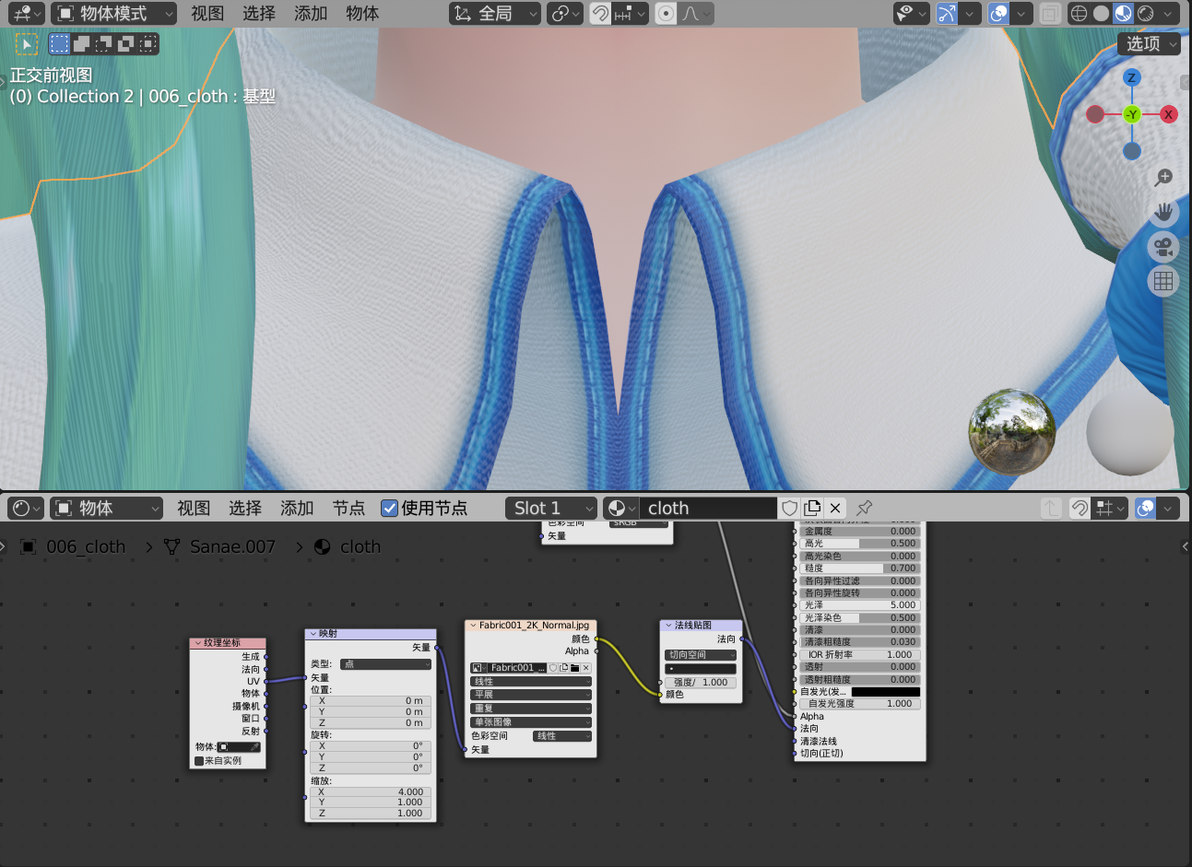The width and height of the screenshot is (1192, 867).
Task: Open the object visibility eye dropdown
Action: pos(911,13)
